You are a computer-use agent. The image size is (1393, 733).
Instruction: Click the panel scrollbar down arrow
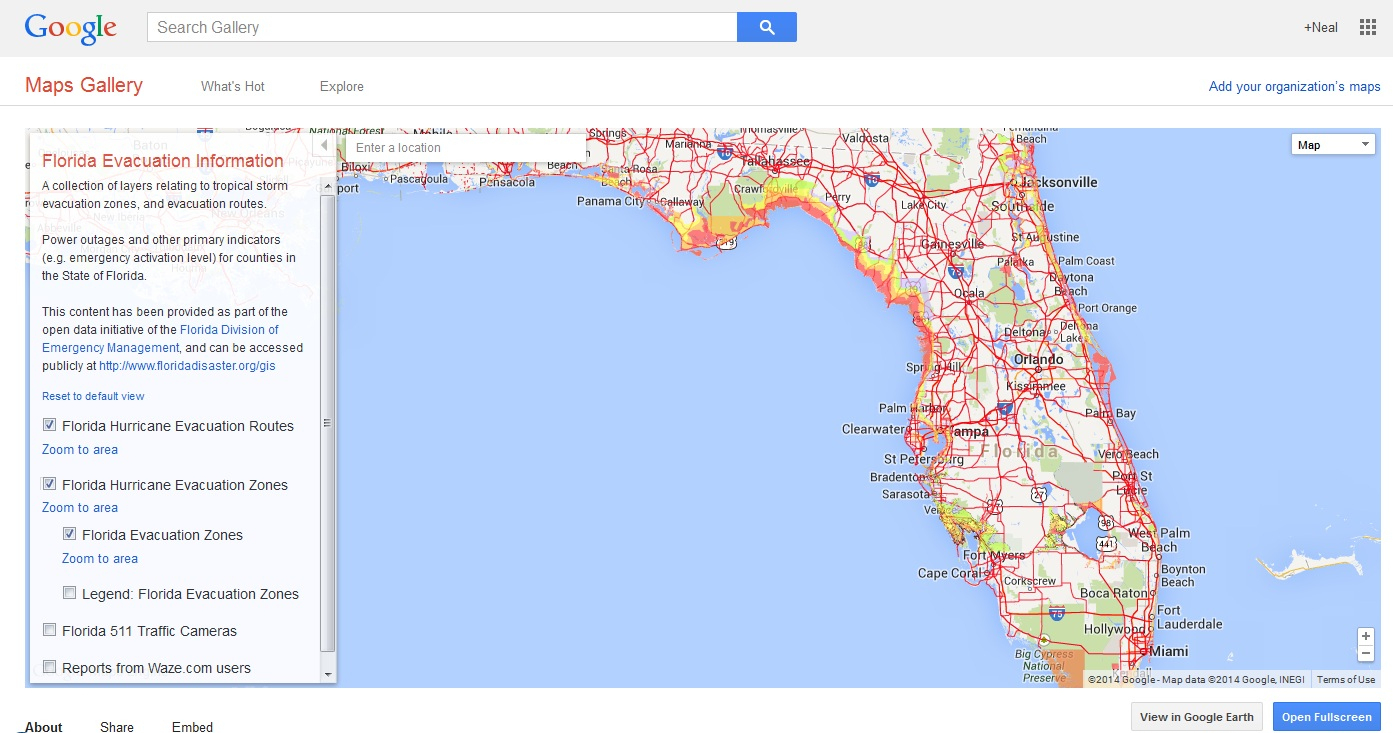(x=327, y=675)
